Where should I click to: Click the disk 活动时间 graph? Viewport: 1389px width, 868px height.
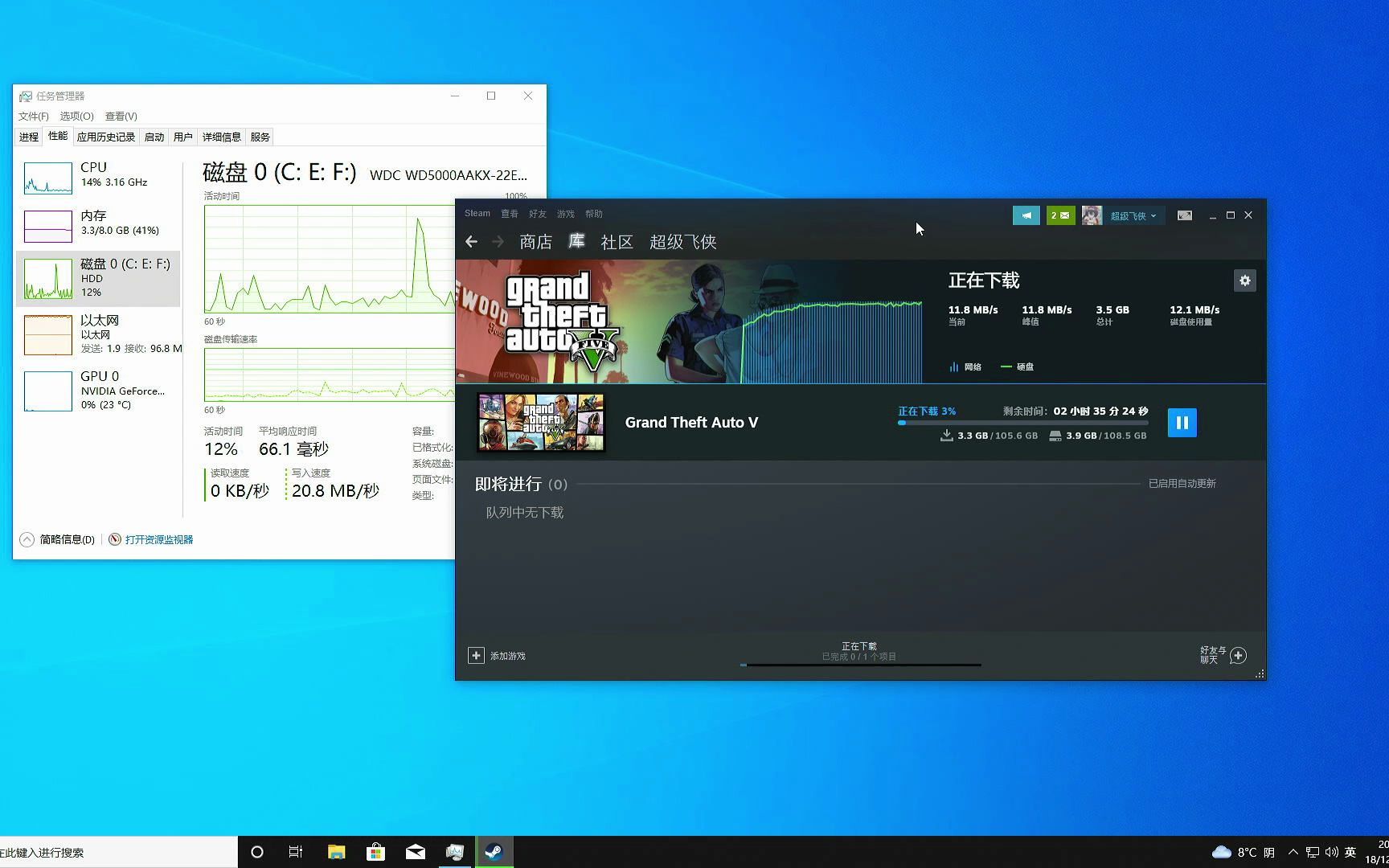(330, 259)
